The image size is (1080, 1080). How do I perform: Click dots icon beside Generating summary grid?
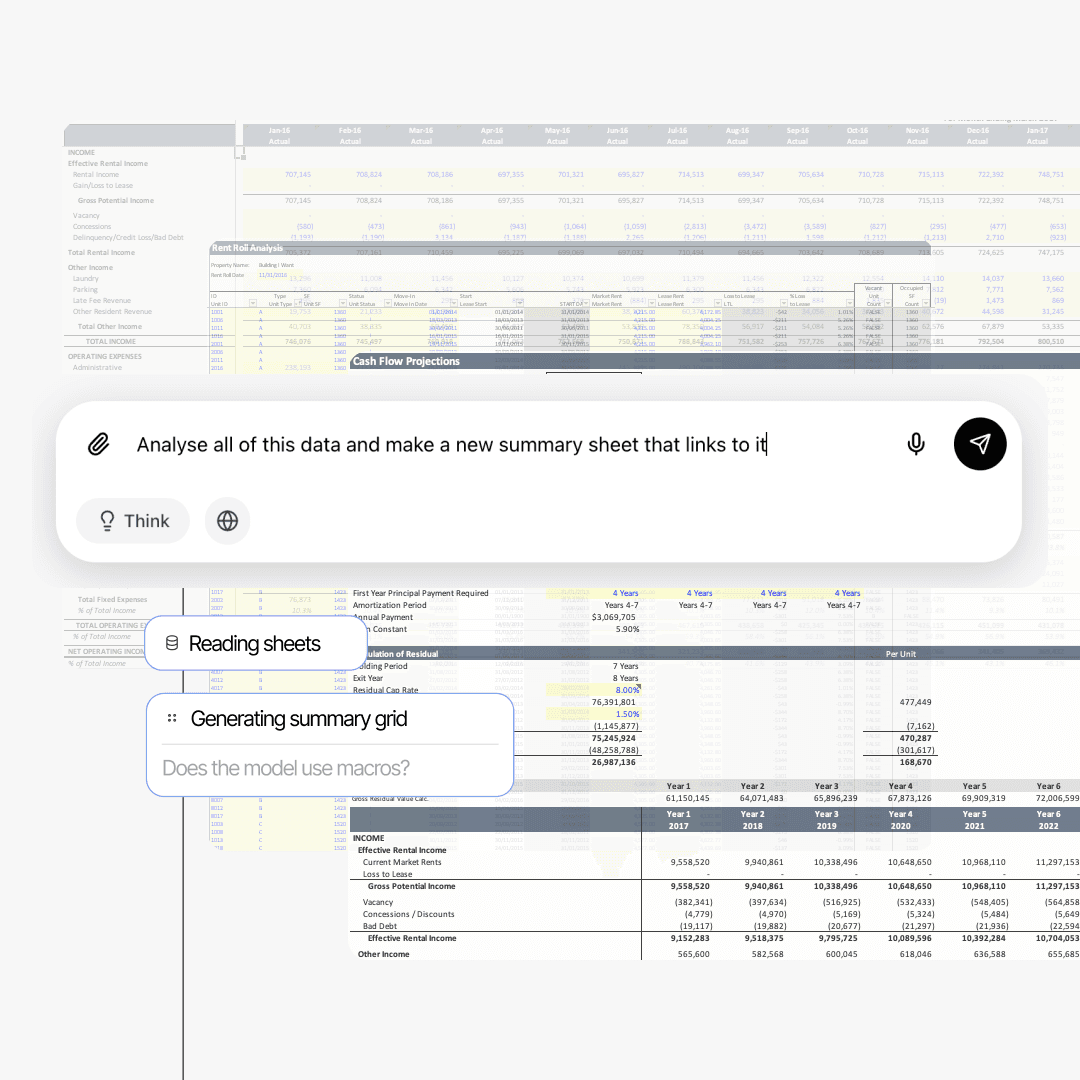tap(172, 719)
